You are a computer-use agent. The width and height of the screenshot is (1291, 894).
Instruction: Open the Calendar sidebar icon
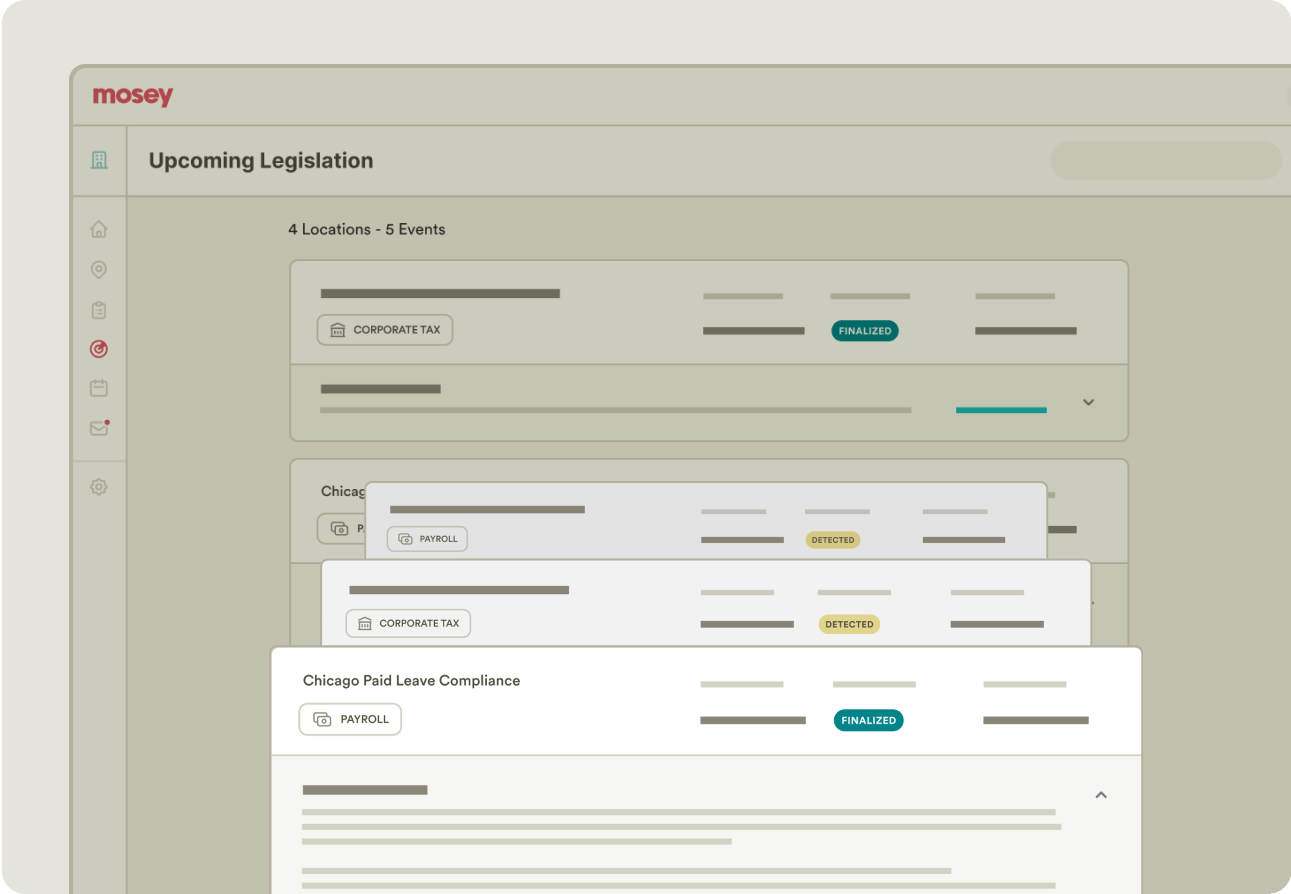[x=98, y=388]
